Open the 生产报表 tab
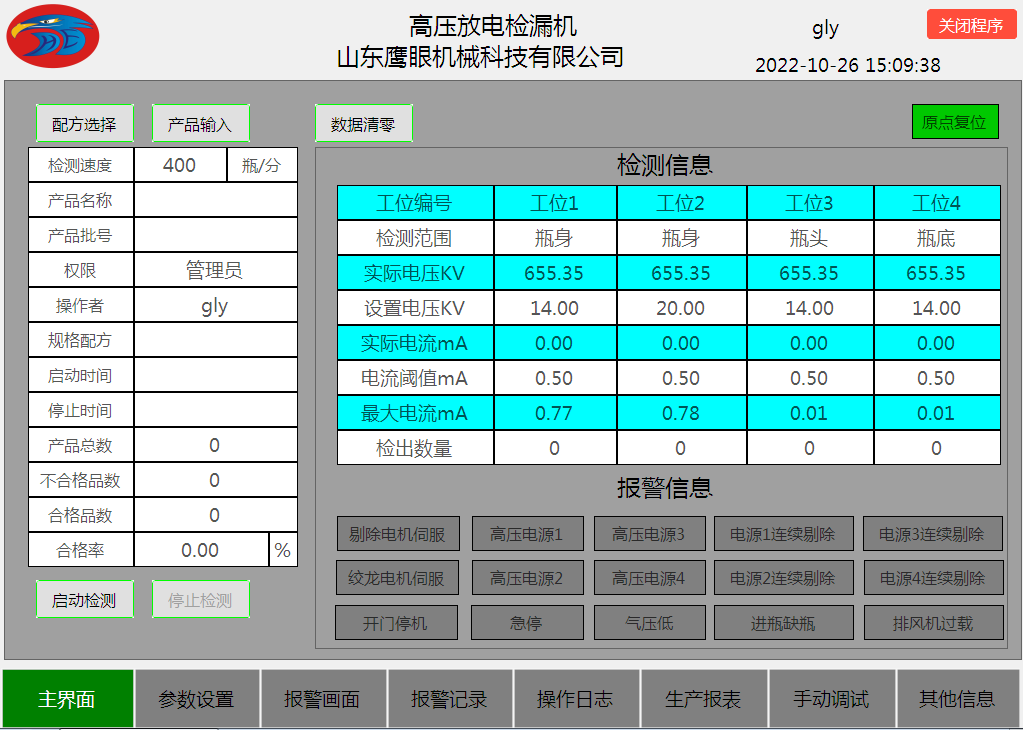The width and height of the screenshot is (1023, 730). [x=704, y=699]
